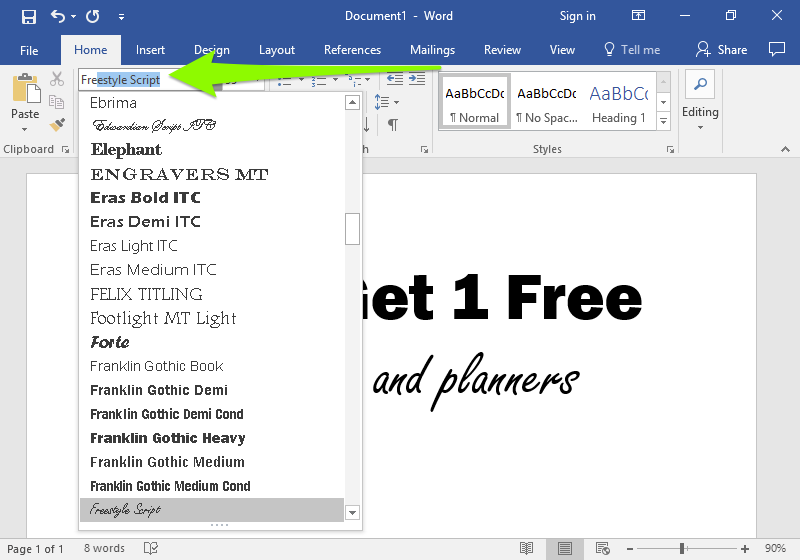Click the Undo arrow icon

pyautogui.click(x=58, y=16)
